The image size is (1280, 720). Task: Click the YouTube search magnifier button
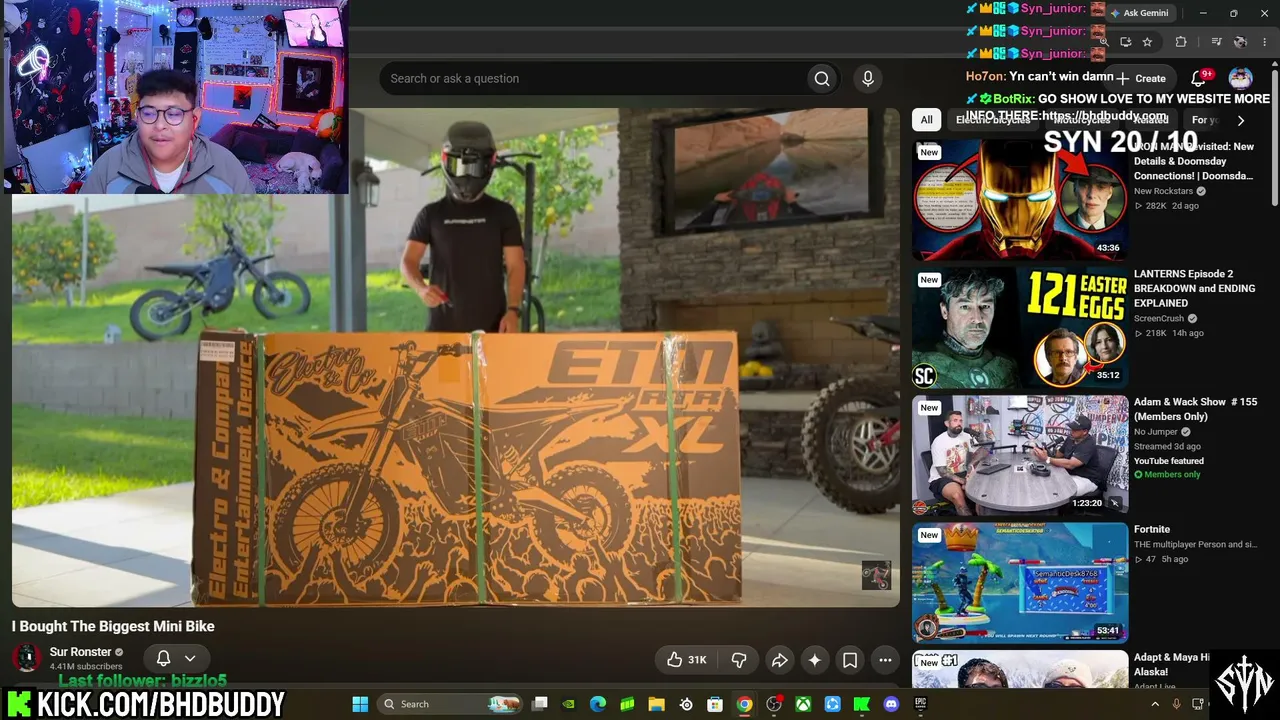click(x=822, y=79)
